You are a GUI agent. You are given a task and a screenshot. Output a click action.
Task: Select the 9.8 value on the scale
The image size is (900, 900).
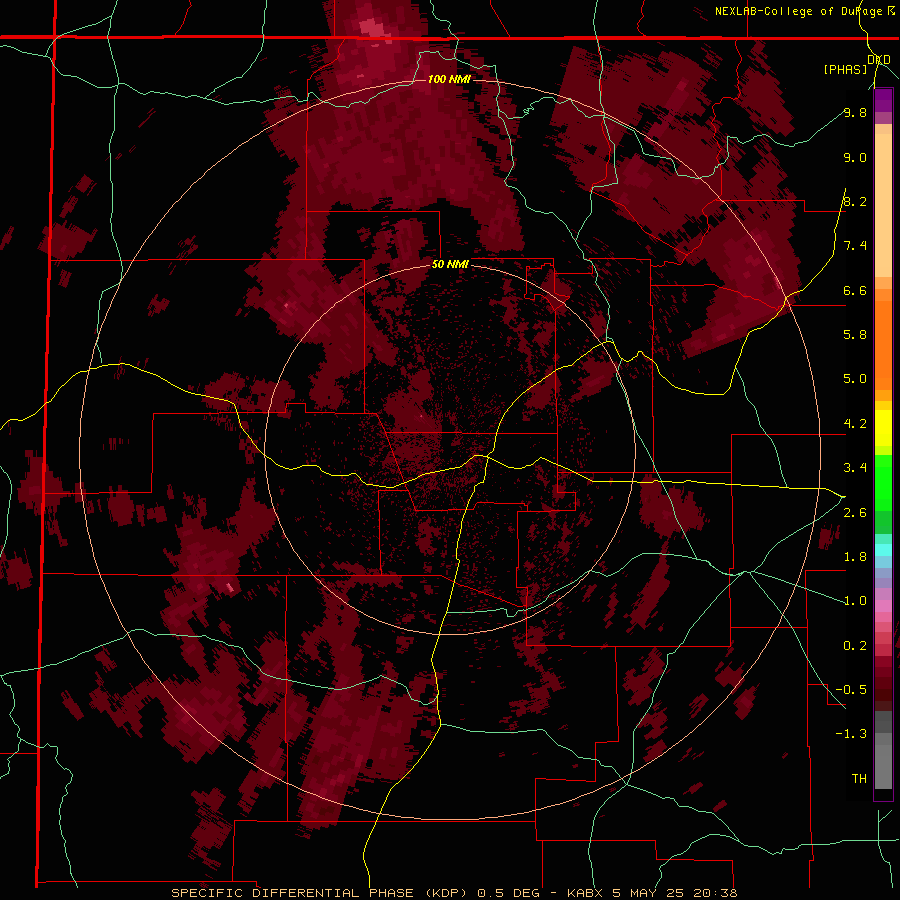click(855, 112)
